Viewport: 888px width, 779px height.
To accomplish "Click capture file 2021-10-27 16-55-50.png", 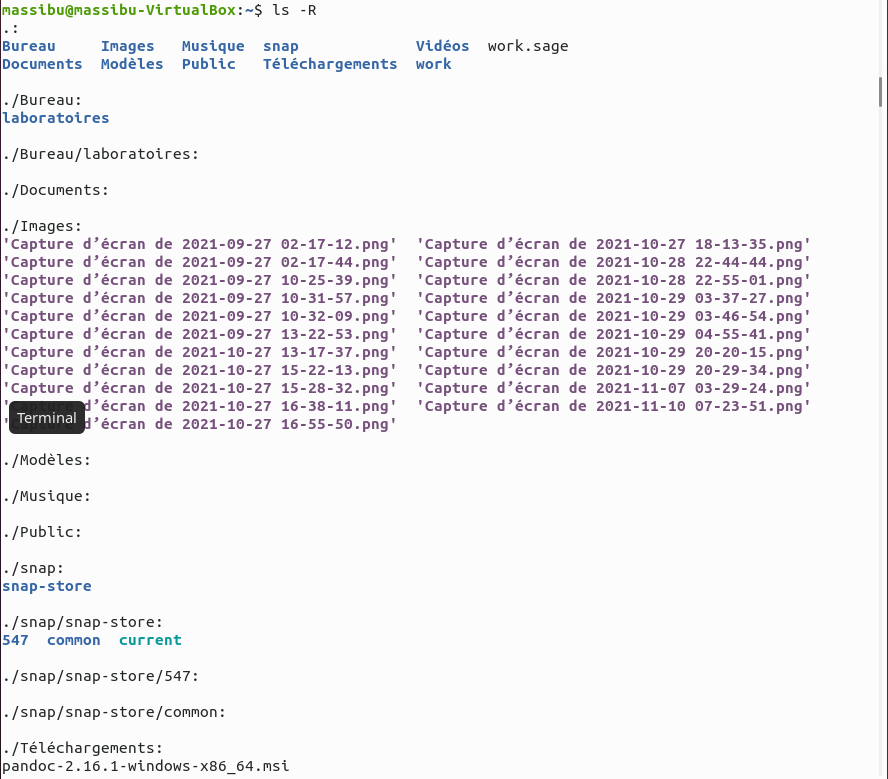I will coord(199,425).
